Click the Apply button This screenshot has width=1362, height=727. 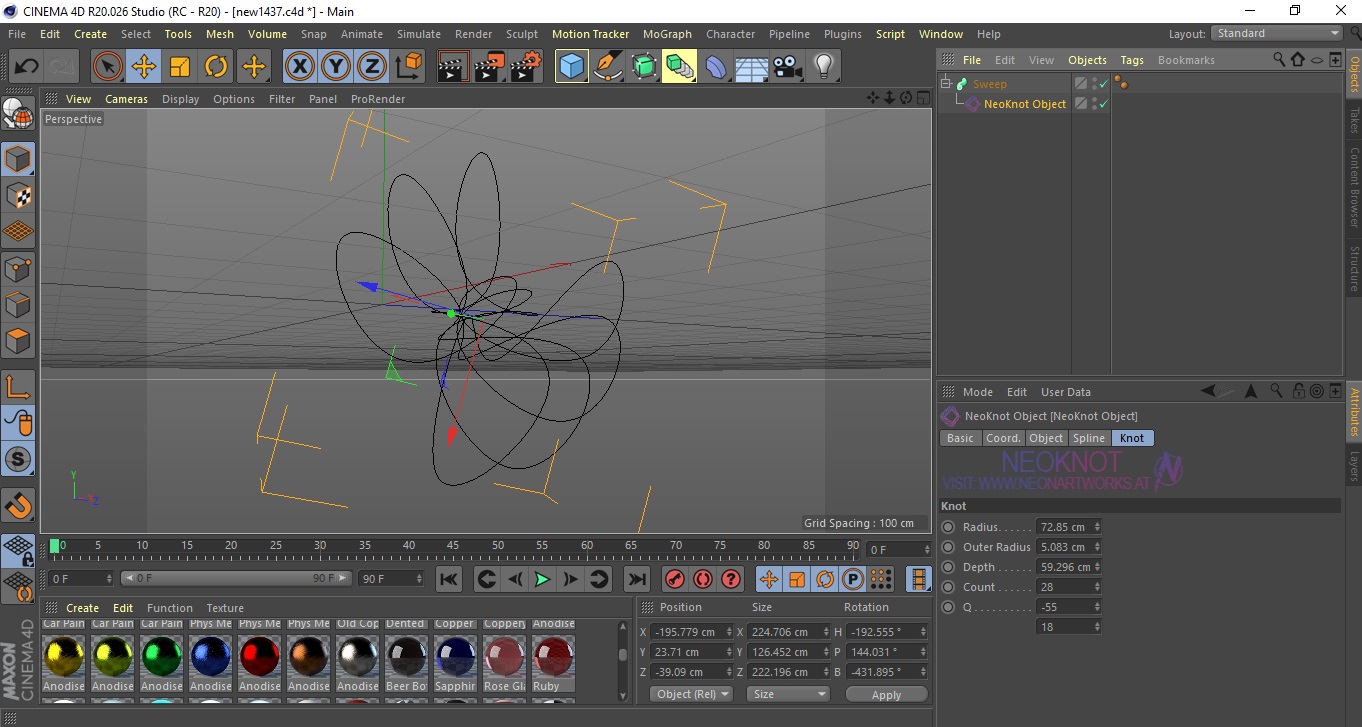click(886, 694)
